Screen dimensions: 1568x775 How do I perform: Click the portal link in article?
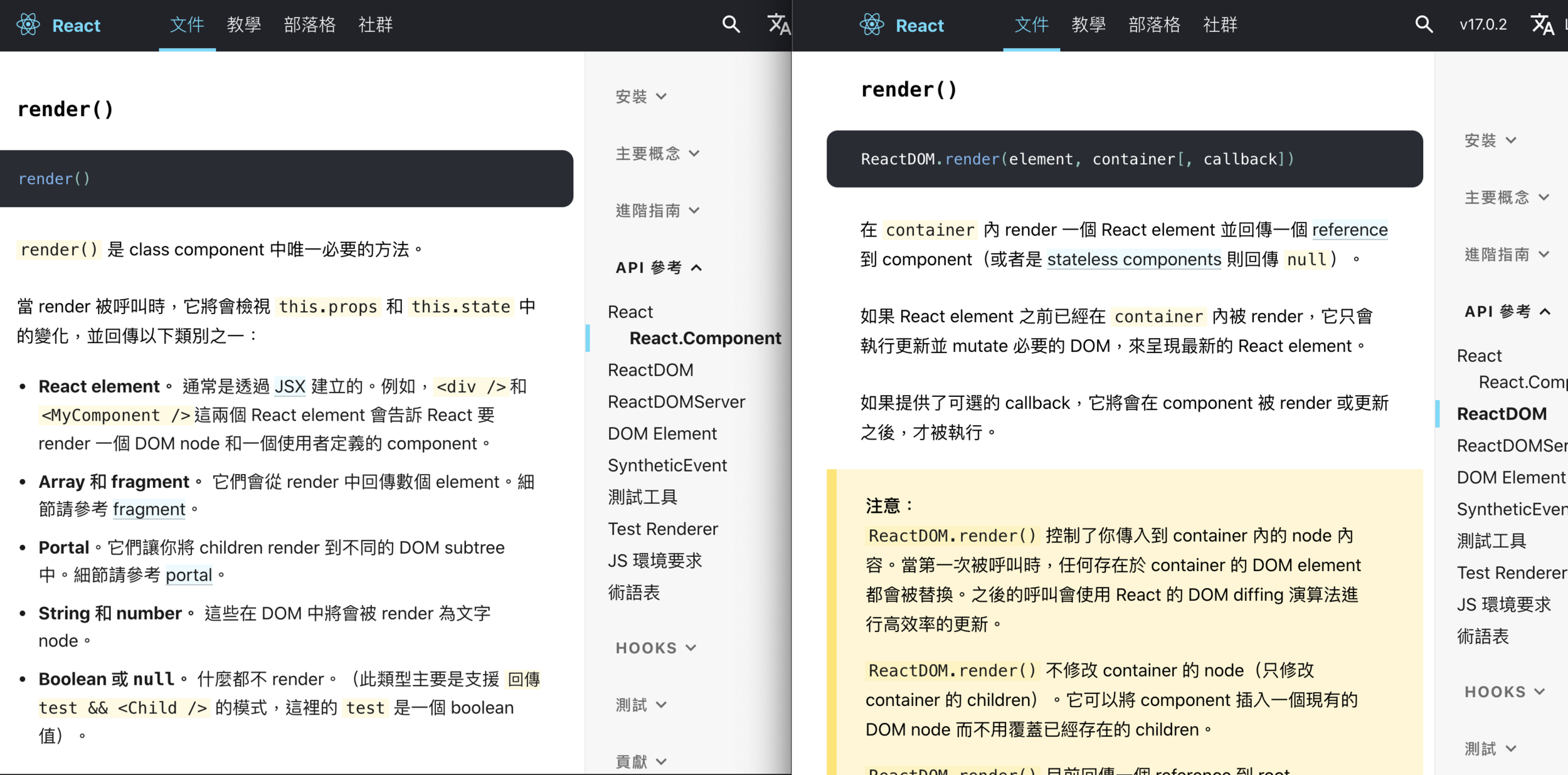click(x=189, y=575)
